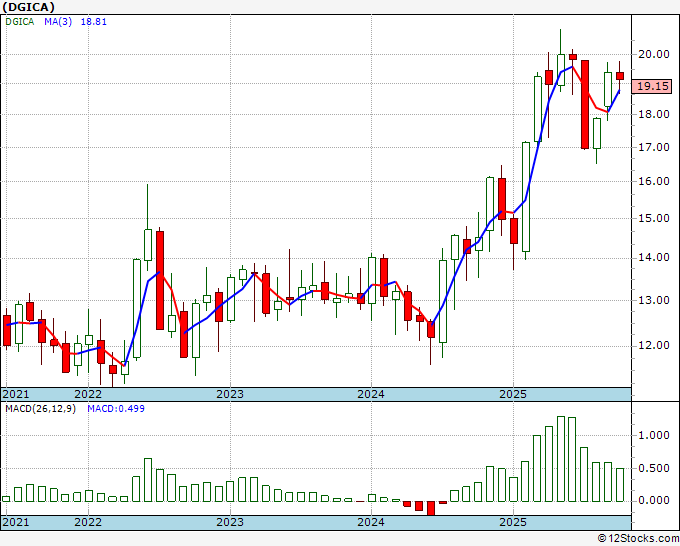Click 2021 on the price chart time axis
680x546 pixels.
click(16, 394)
